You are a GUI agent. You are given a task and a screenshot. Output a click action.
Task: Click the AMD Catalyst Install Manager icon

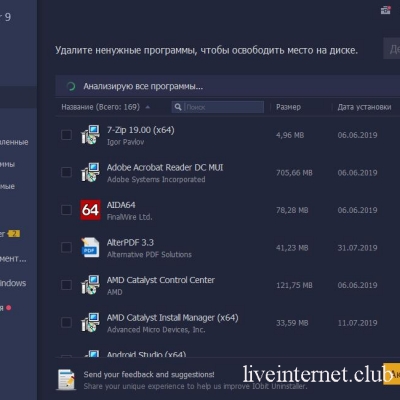point(90,322)
